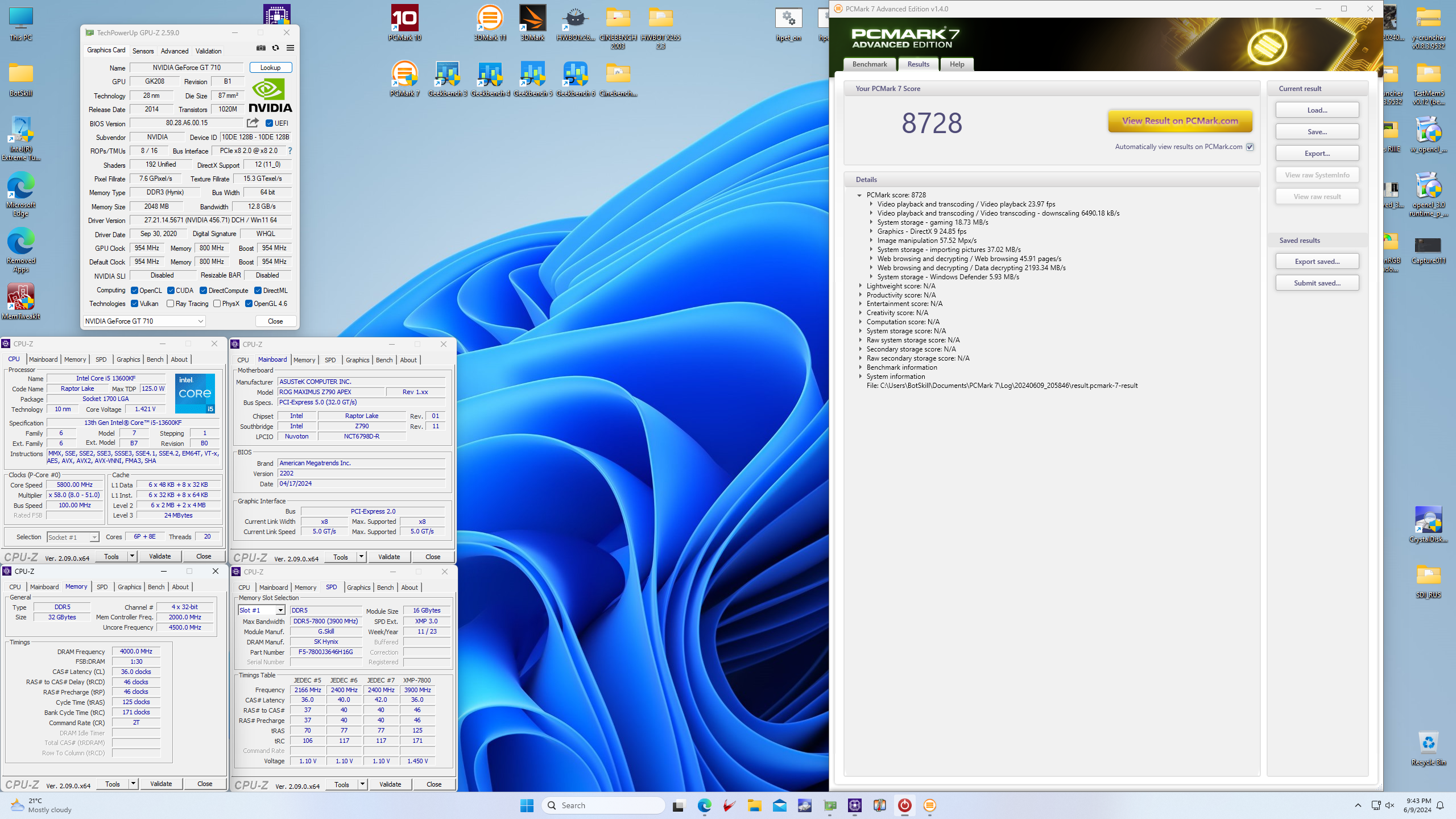Toggle the DirectCompute checkbox
The width and height of the screenshot is (1456, 819).
[x=203, y=291]
